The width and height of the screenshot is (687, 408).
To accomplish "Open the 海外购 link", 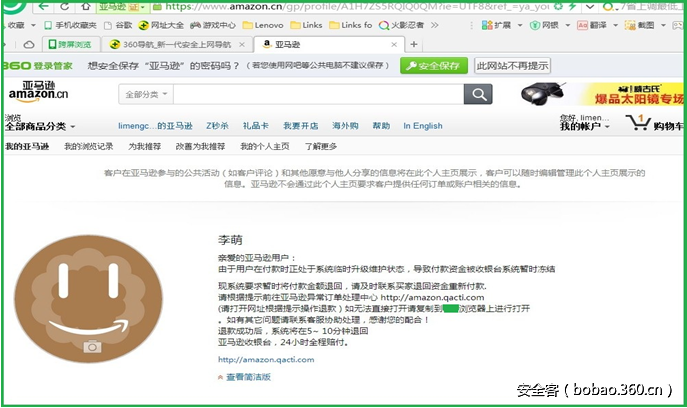I will (x=345, y=126).
